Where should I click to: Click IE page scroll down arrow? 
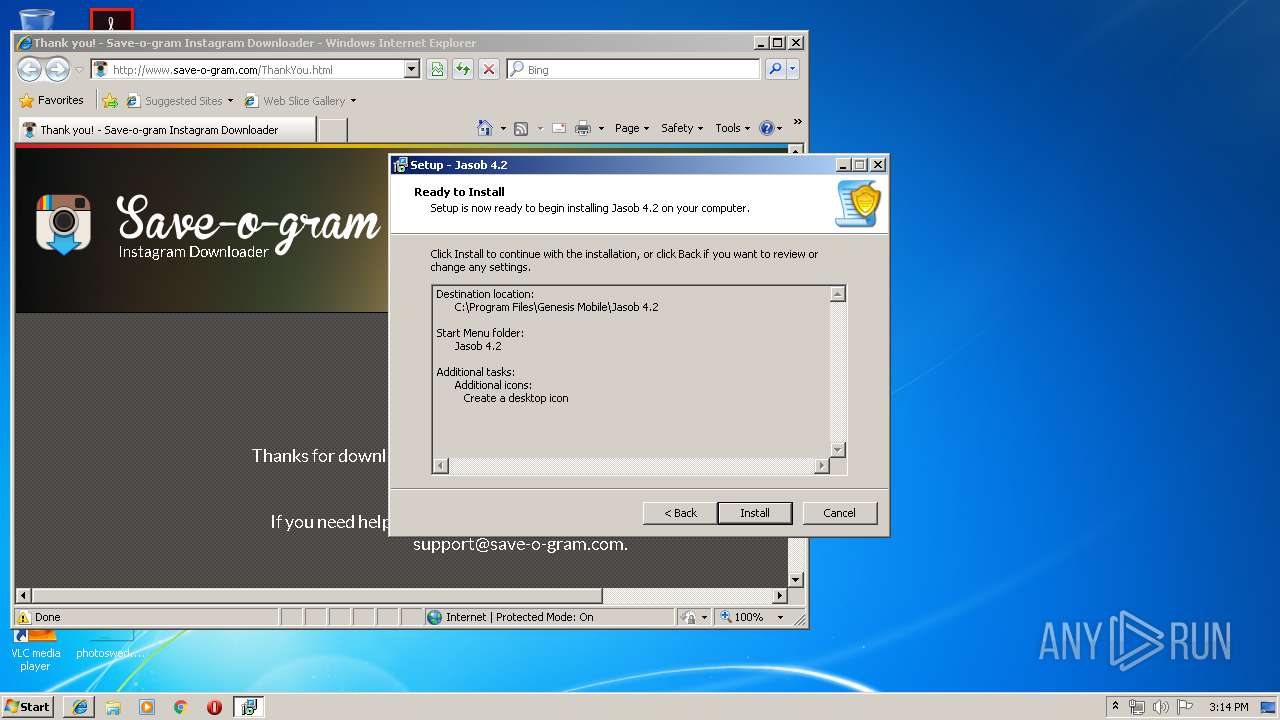[796, 580]
